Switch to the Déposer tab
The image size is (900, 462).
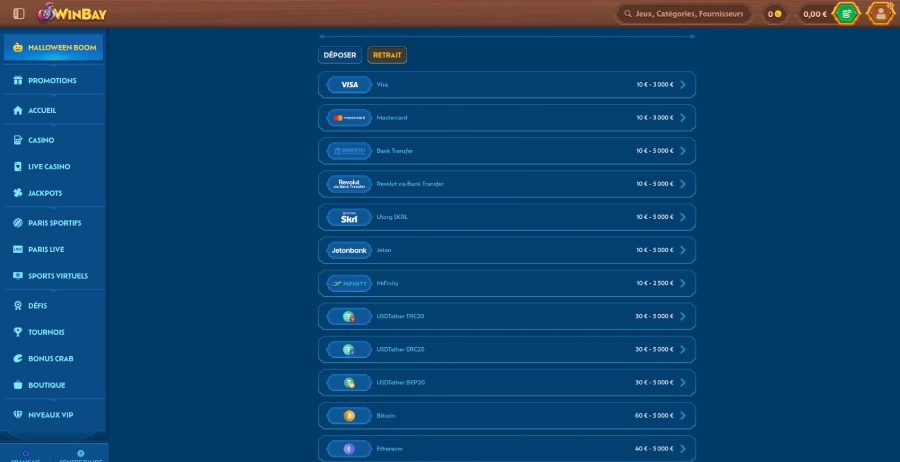[340, 55]
